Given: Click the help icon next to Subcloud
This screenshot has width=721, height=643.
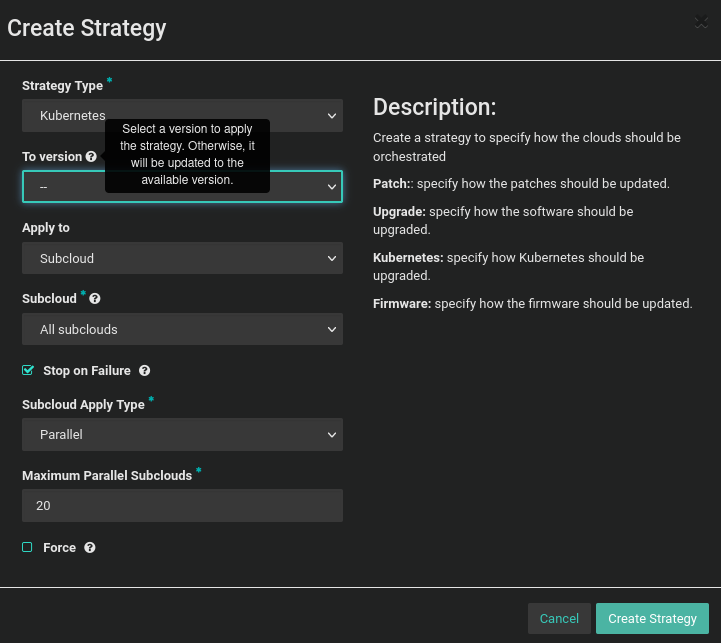Looking at the screenshot, I should tap(95, 299).
